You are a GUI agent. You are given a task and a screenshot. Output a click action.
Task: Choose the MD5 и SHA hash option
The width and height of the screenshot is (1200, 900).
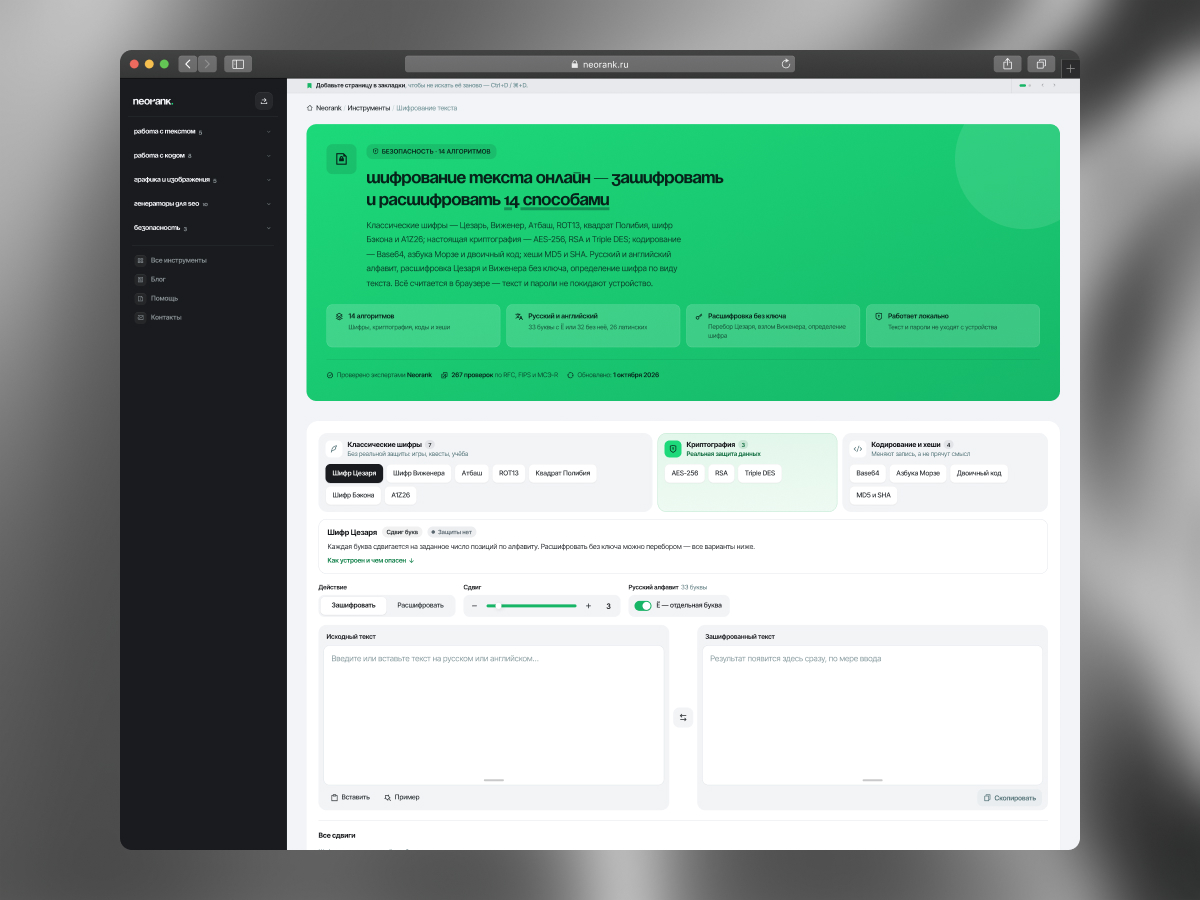tap(873, 495)
